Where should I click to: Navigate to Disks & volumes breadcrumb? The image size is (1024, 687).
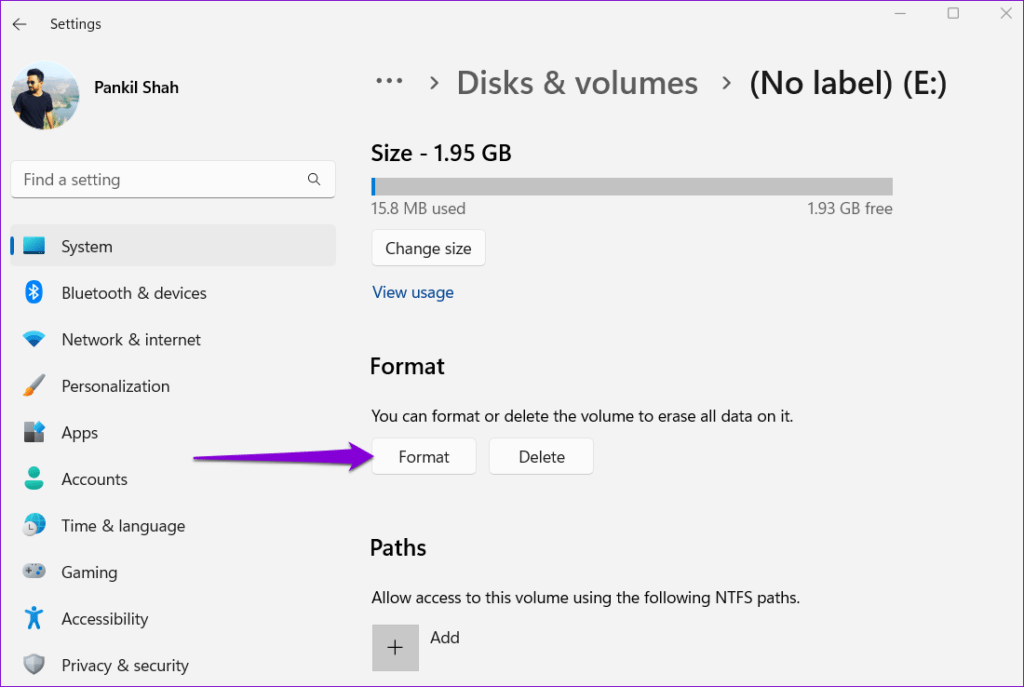tap(576, 83)
